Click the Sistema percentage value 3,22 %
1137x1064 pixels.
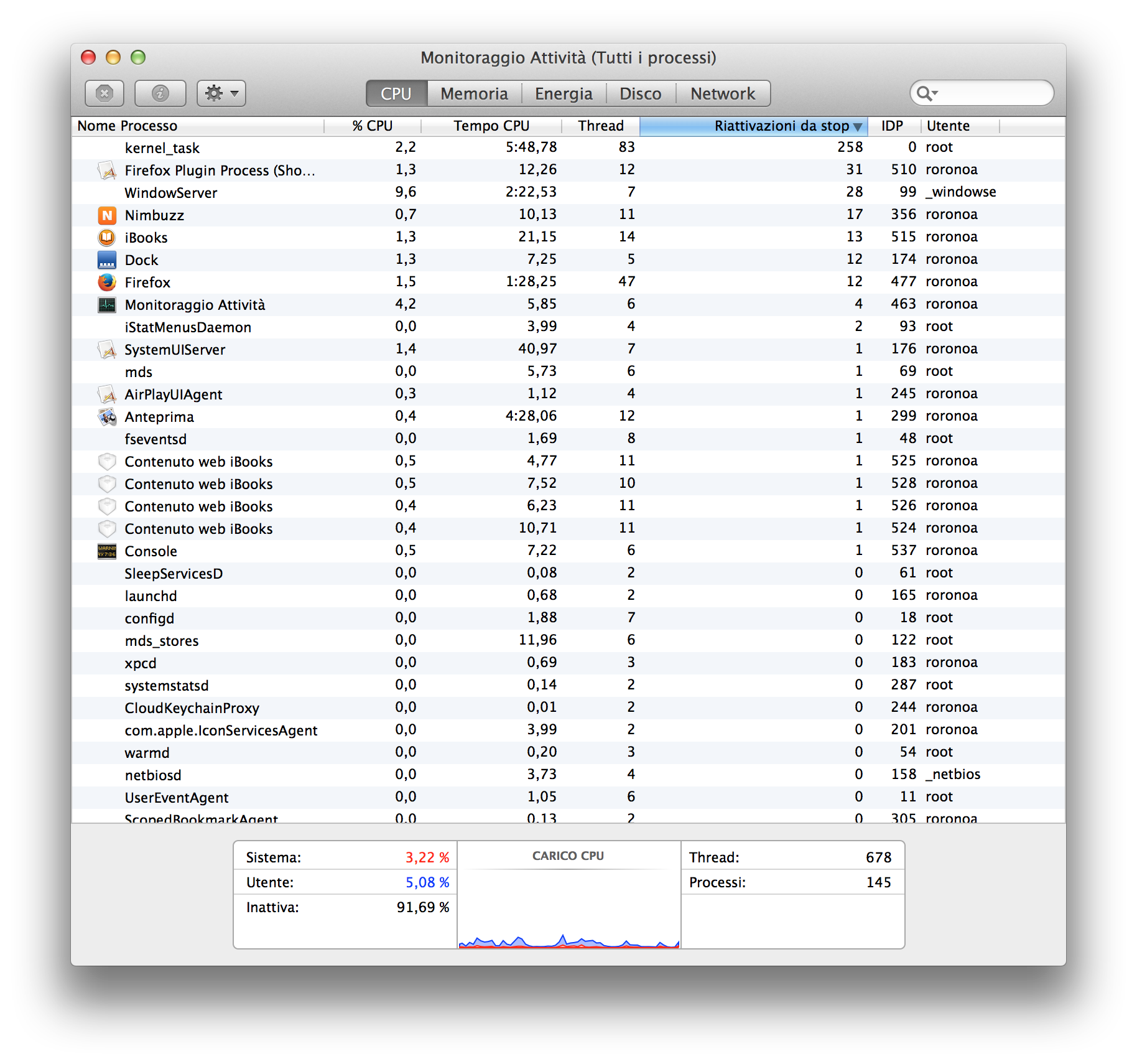[427, 857]
